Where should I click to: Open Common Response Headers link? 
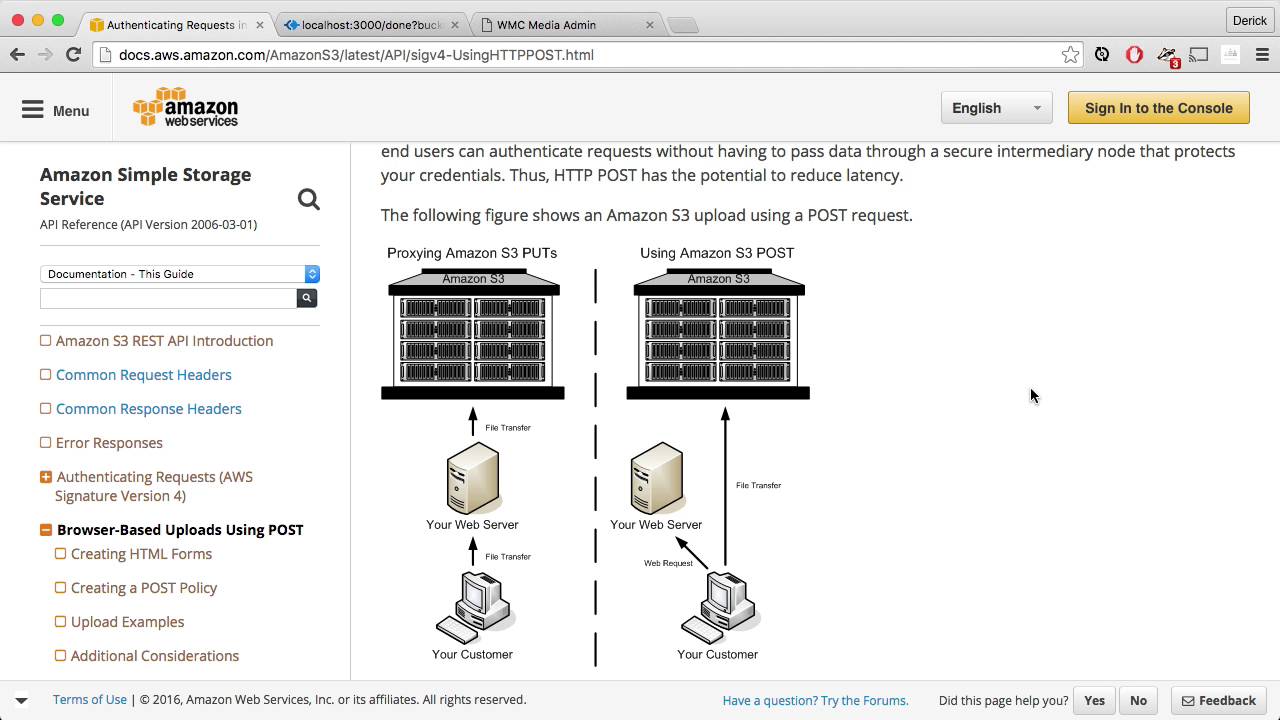149,409
